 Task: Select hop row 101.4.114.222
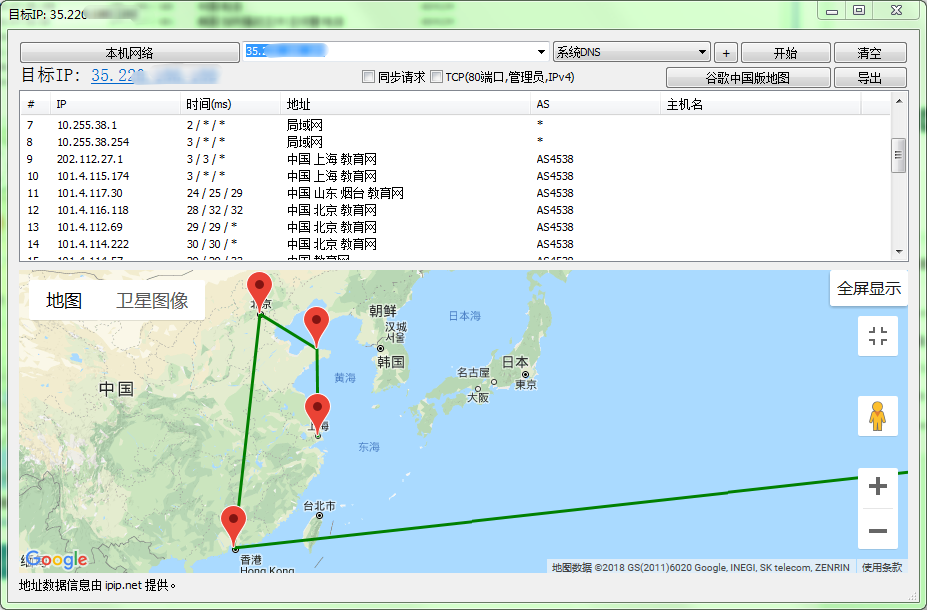[x=455, y=244]
